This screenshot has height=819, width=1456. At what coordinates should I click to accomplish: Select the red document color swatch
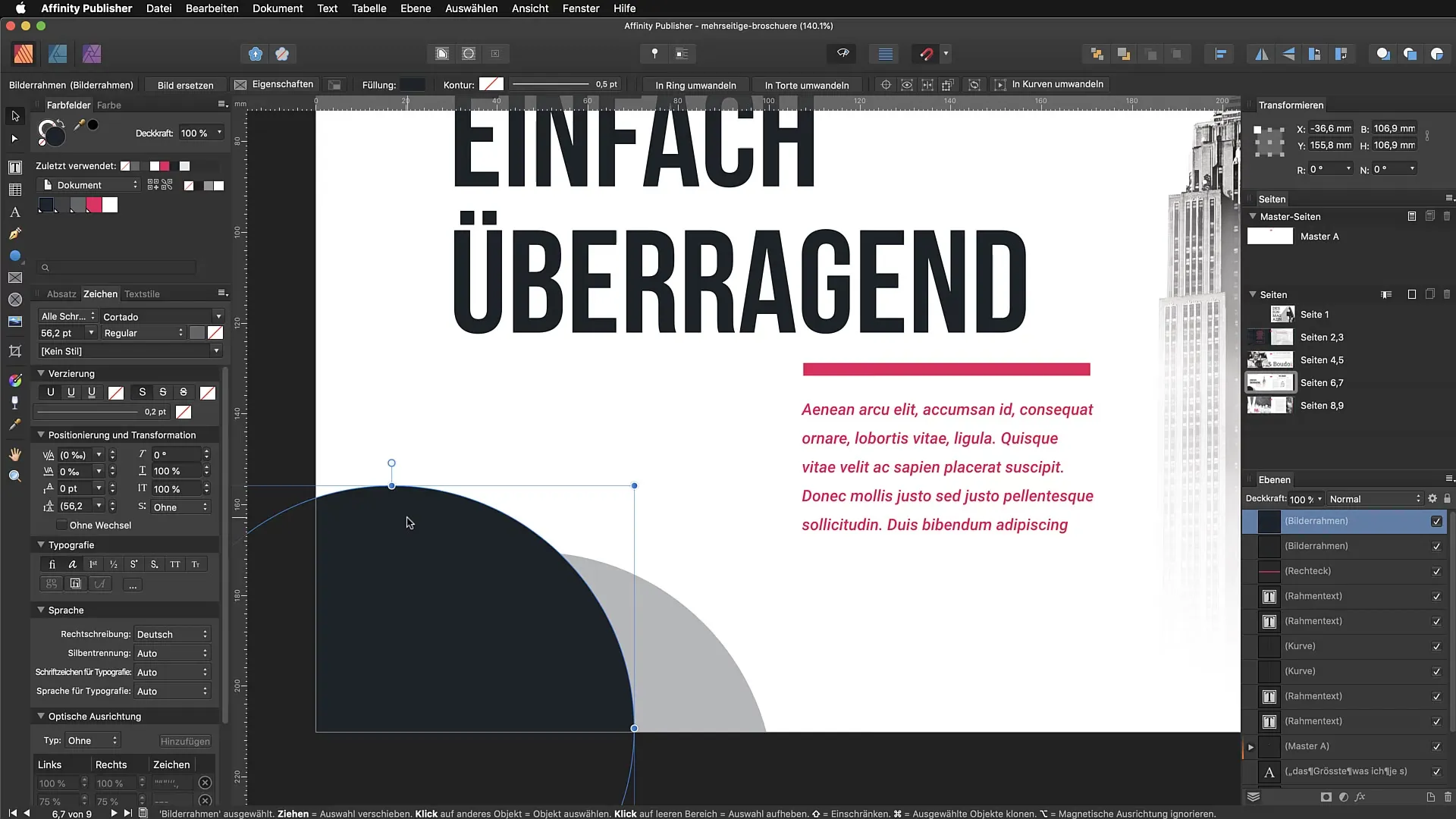[93, 205]
